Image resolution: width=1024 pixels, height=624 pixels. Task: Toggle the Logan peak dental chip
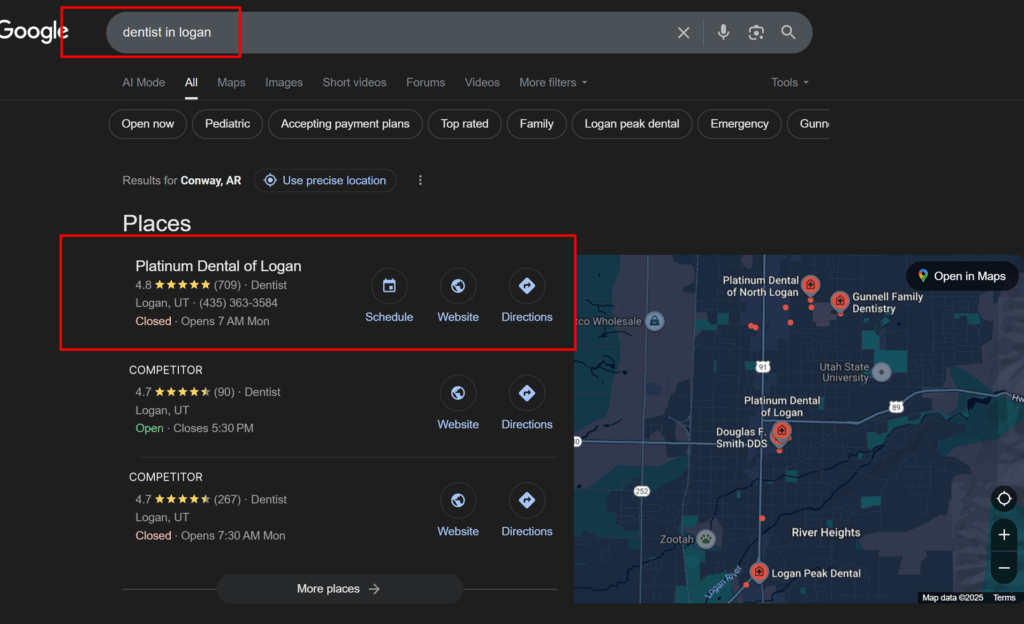point(632,124)
